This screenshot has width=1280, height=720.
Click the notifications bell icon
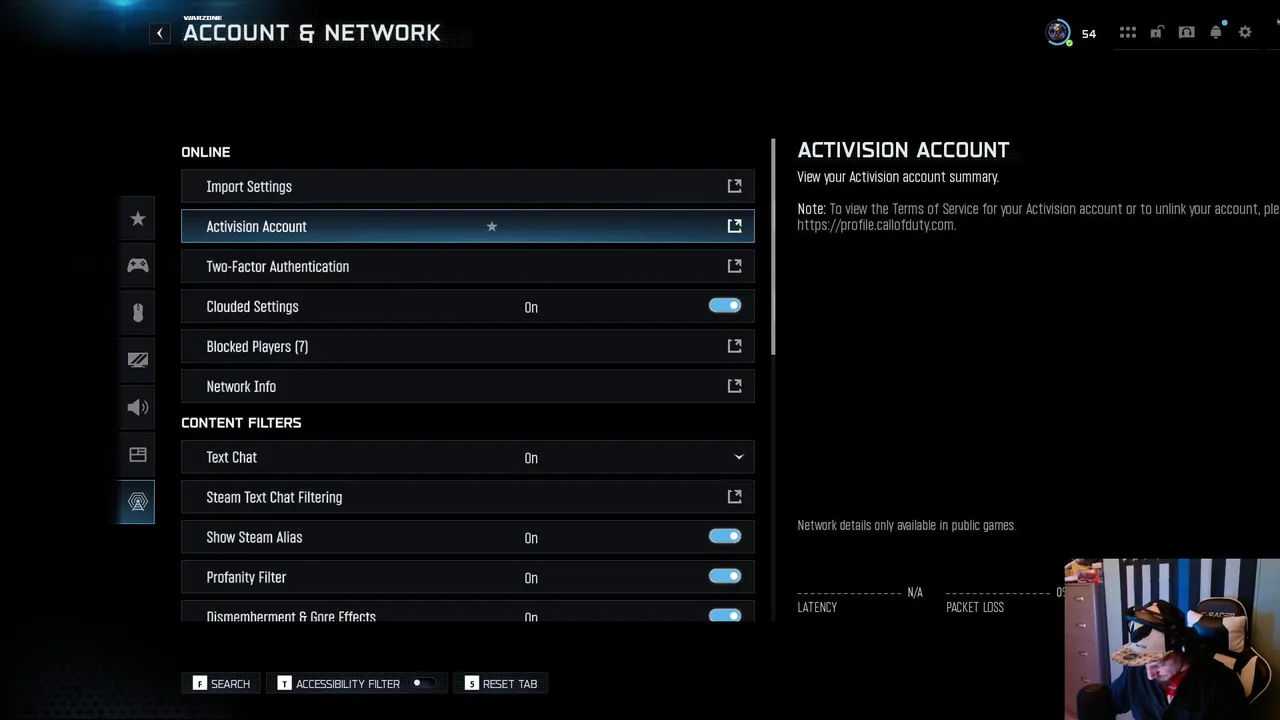(1216, 33)
